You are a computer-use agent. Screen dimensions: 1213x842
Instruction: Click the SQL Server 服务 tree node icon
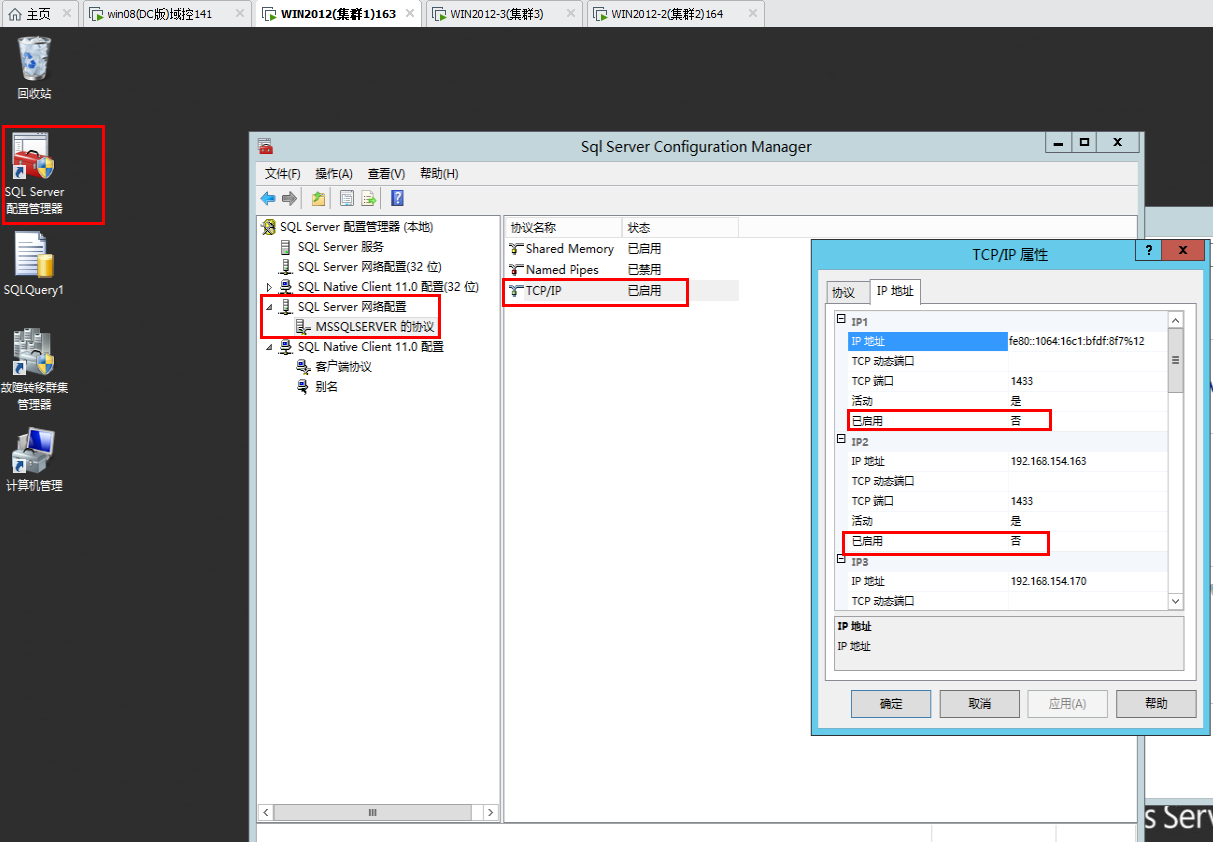287,247
